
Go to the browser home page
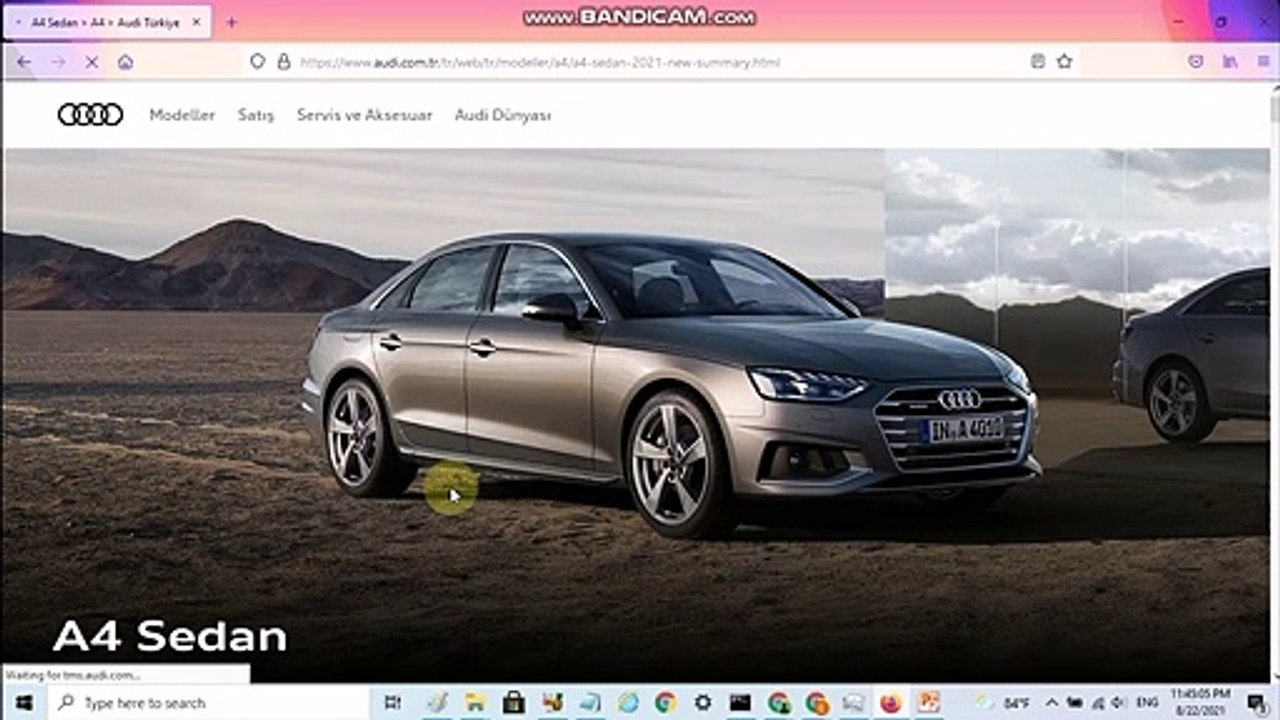(125, 62)
